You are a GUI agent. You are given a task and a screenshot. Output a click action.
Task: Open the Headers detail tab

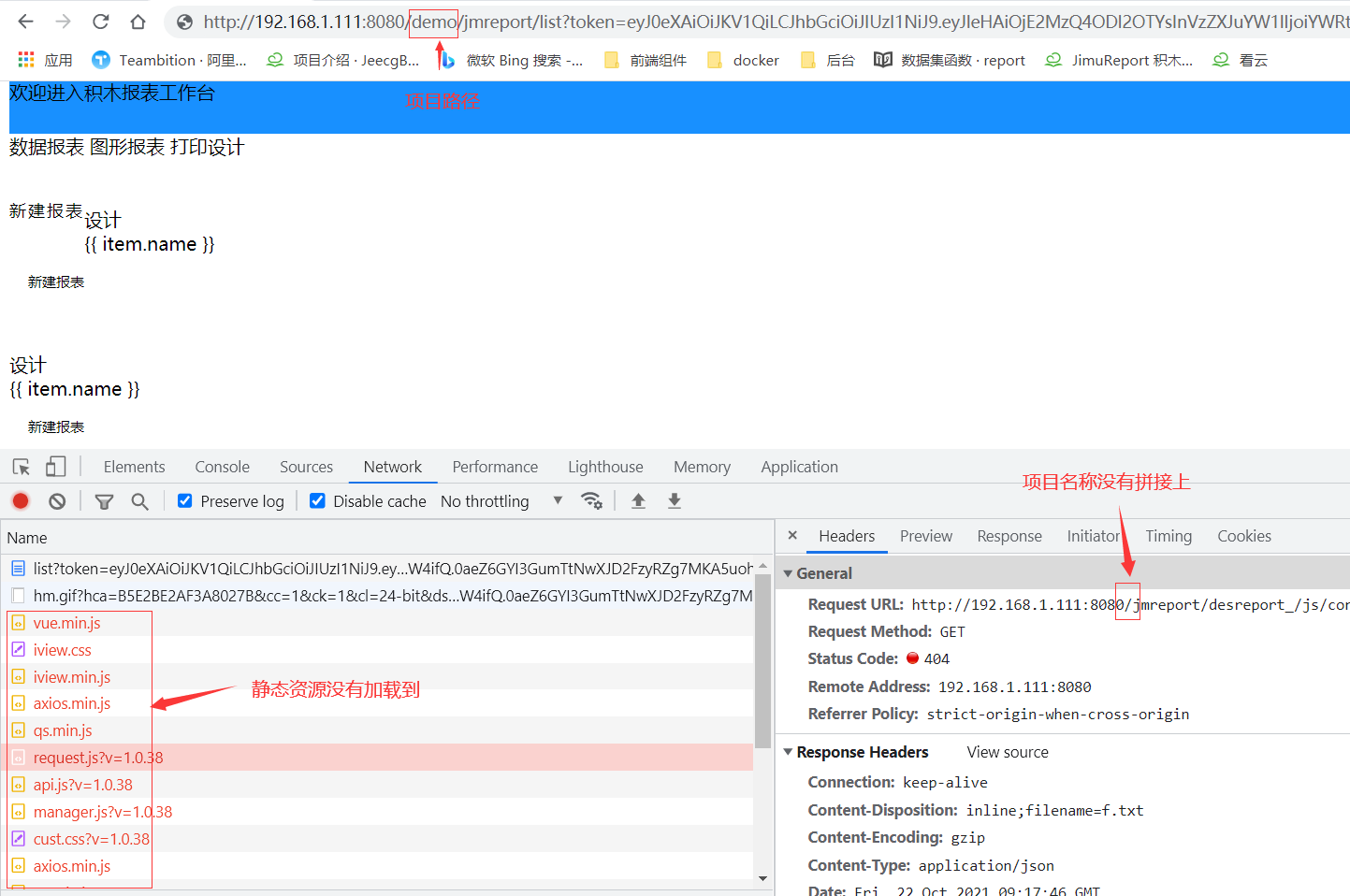click(847, 536)
